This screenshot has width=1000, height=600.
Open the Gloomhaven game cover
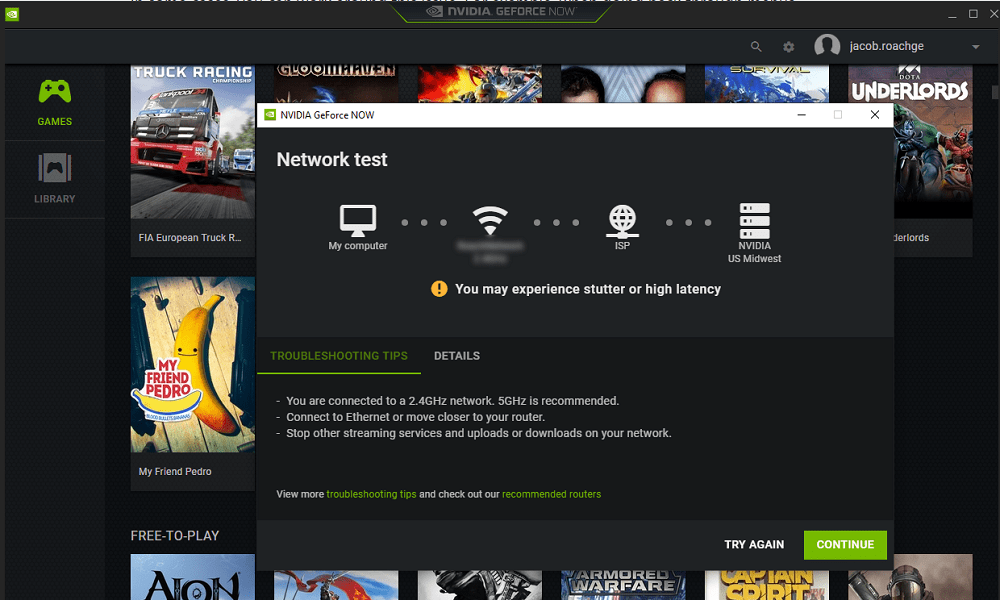pos(336,84)
